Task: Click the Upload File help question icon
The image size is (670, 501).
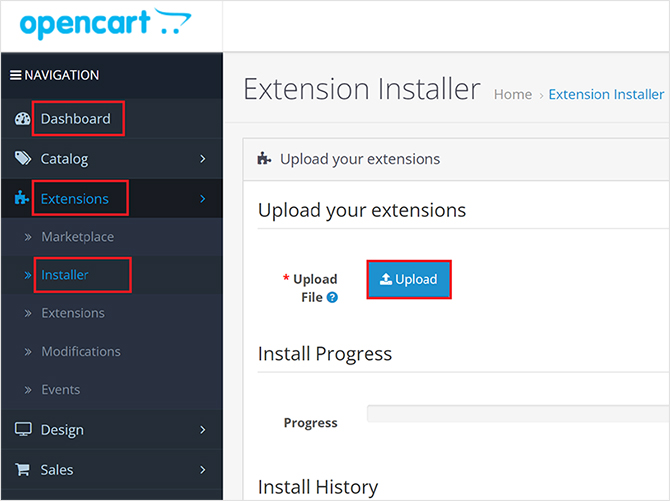Action: pyautogui.click(x=332, y=297)
